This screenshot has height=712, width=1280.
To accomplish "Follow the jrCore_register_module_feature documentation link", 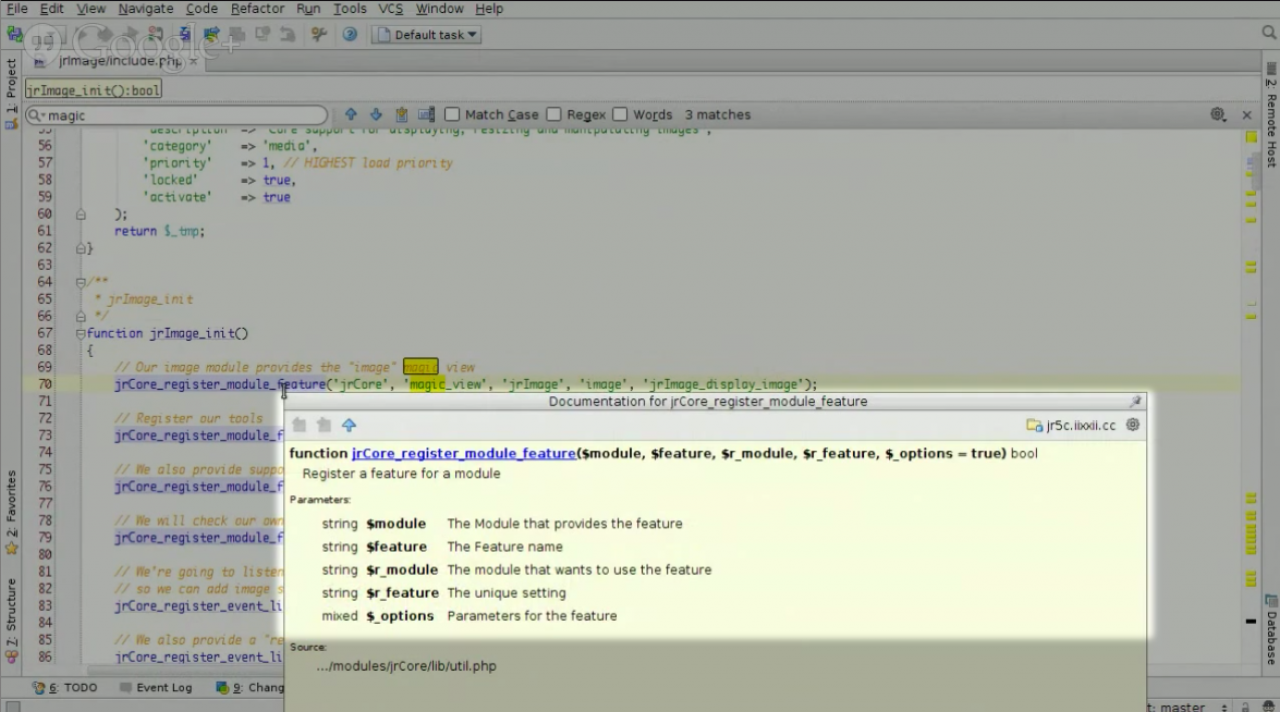I will tap(463, 453).
